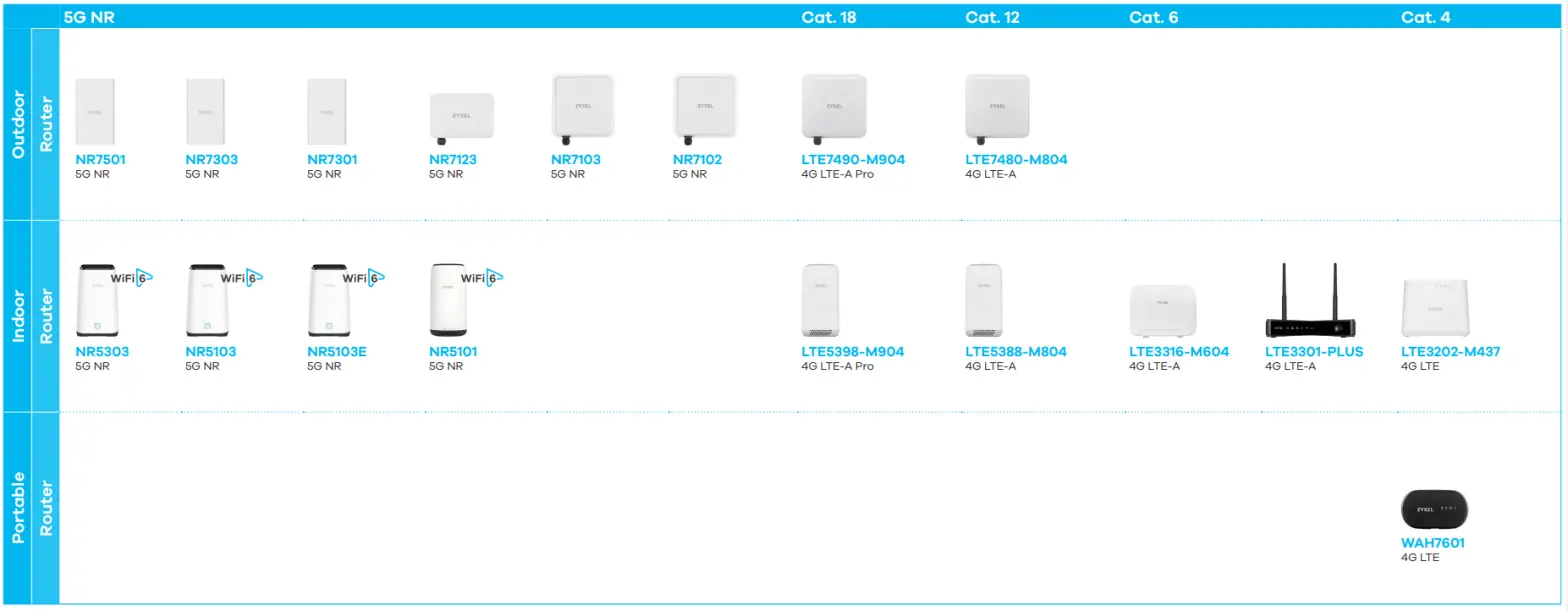
Task: Open the NR5103 model link
Action: (212, 352)
